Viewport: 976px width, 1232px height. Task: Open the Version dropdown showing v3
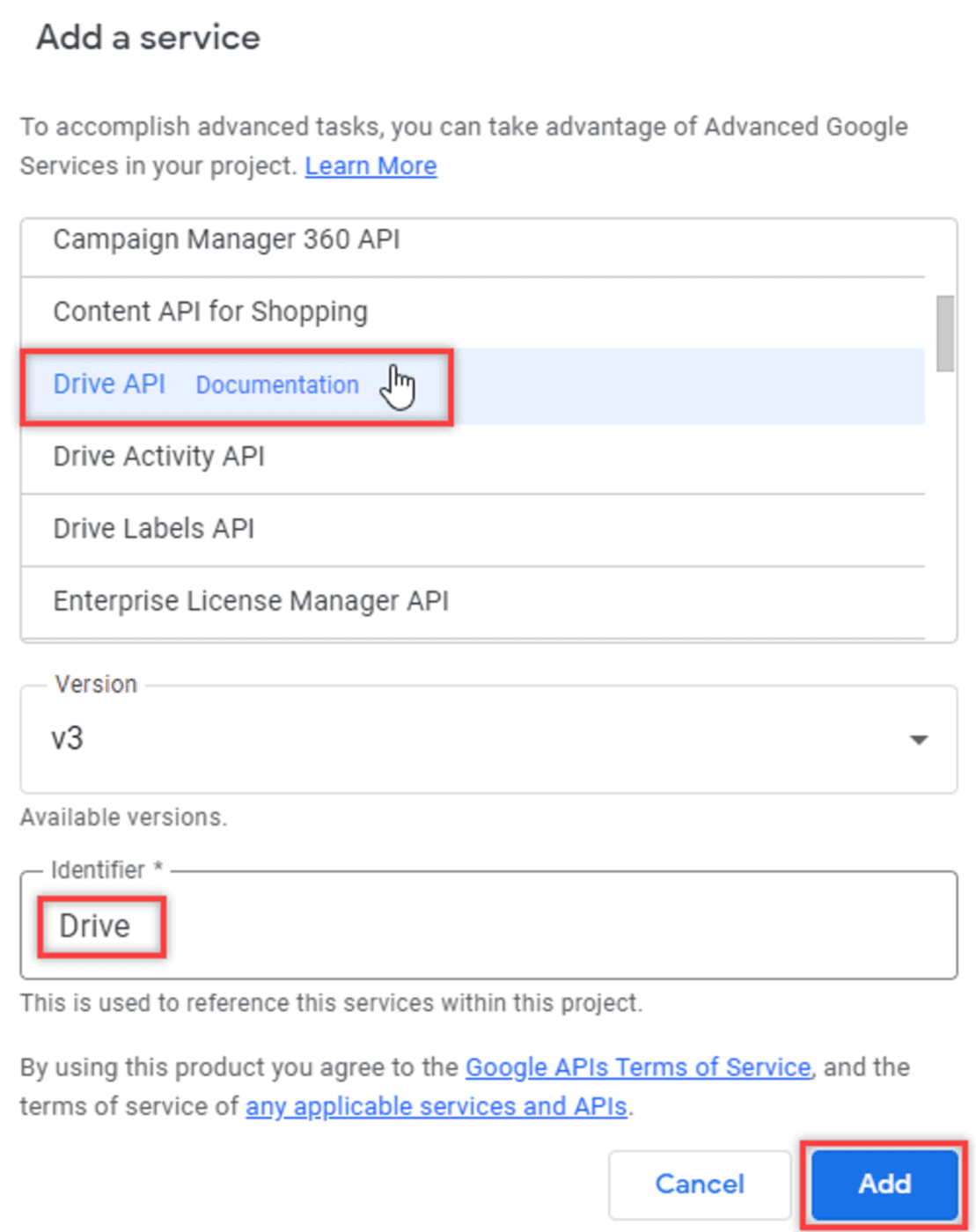click(x=488, y=739)
